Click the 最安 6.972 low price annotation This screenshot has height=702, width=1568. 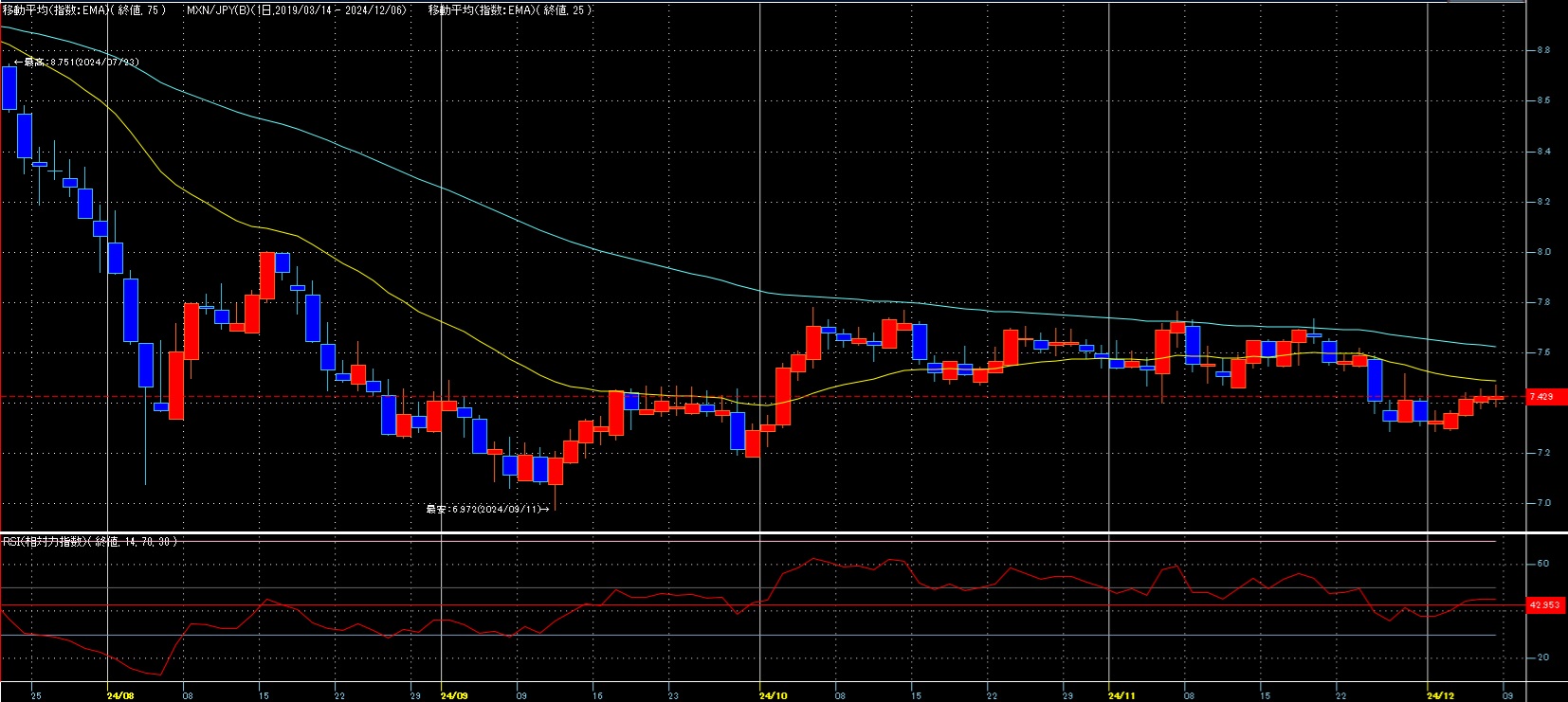pos(487,510)
